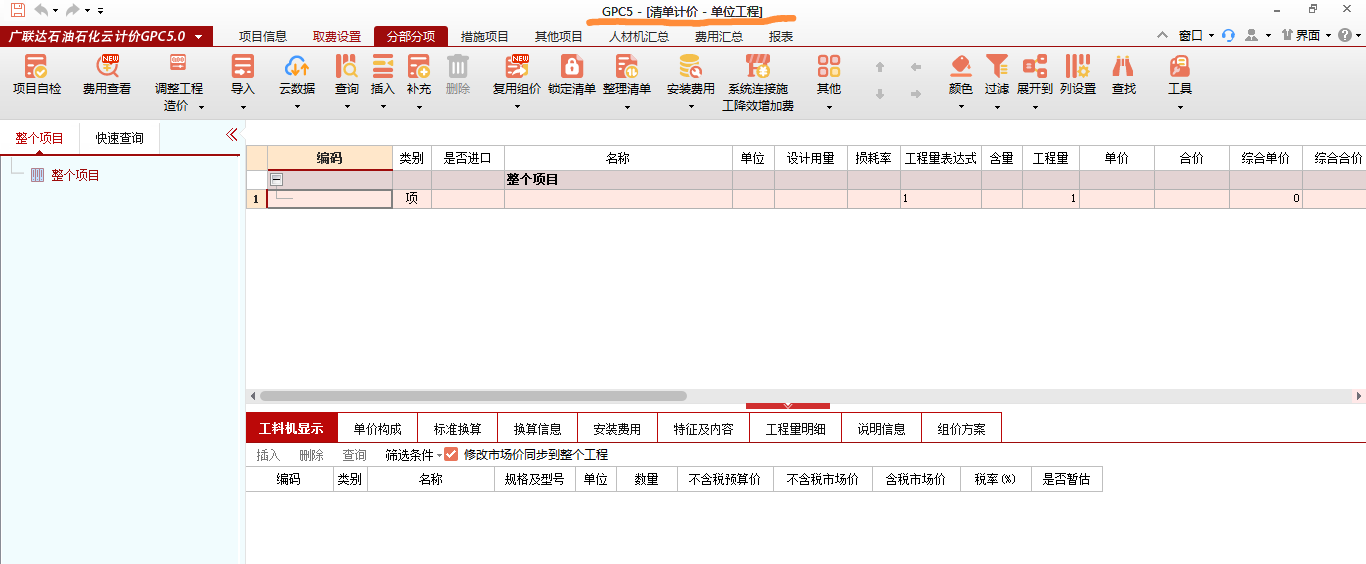Image resolution: width=1366 pixels, height=564 pixels.
Task: Open the GPC5.0 application menu dropdown
Action: click(199, 37)
